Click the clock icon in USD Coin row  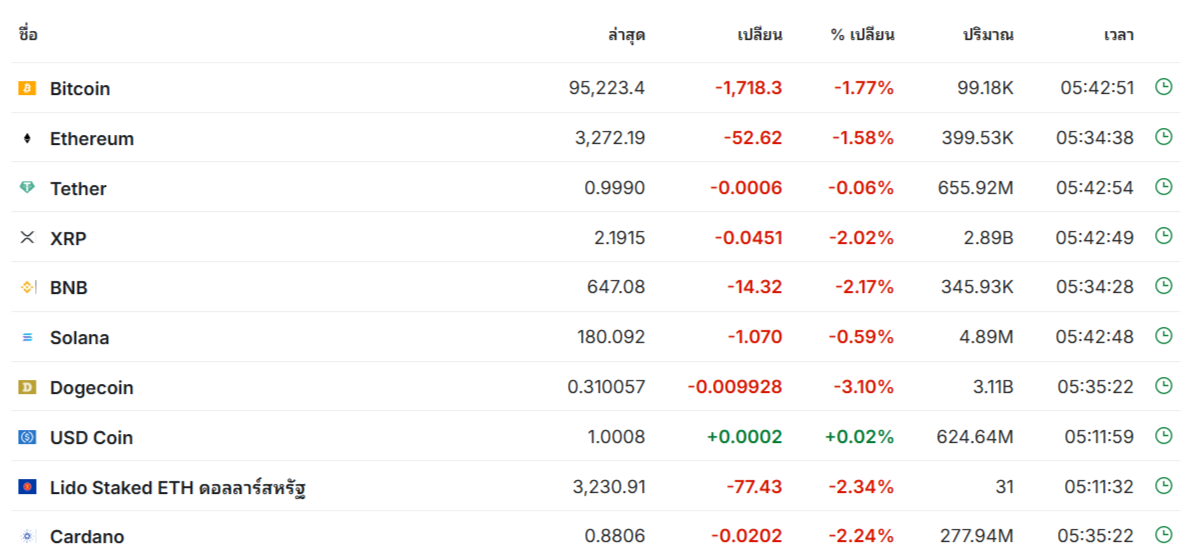[1163, 436]
